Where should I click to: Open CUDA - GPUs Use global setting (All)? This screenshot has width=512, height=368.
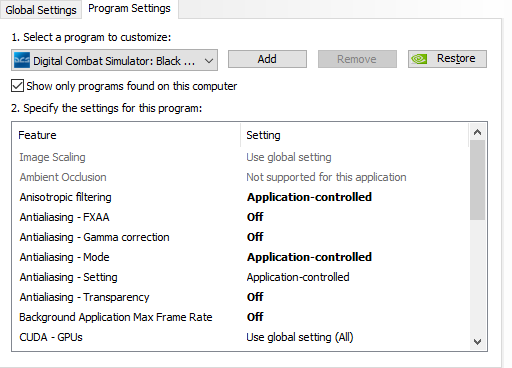point(300,337)
